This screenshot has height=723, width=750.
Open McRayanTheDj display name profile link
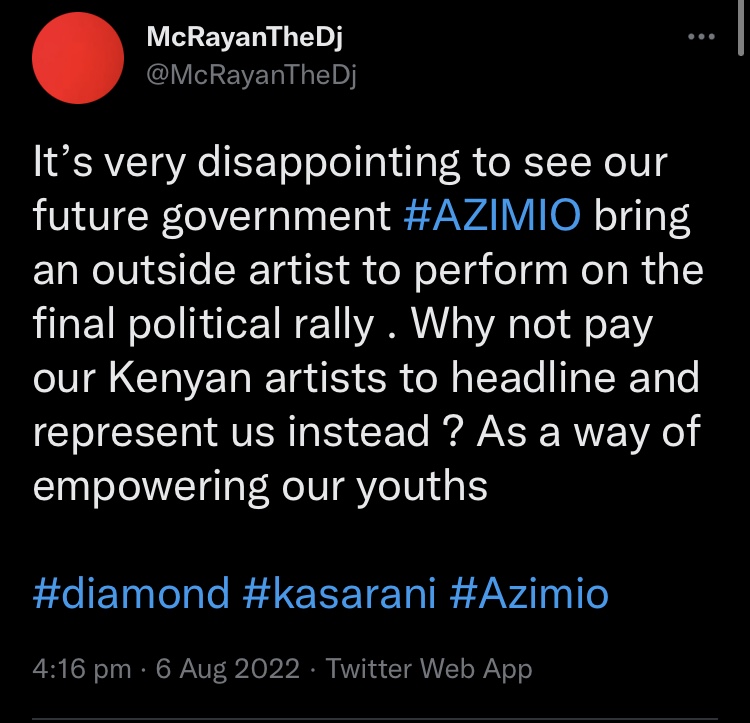tap(244, 37)
